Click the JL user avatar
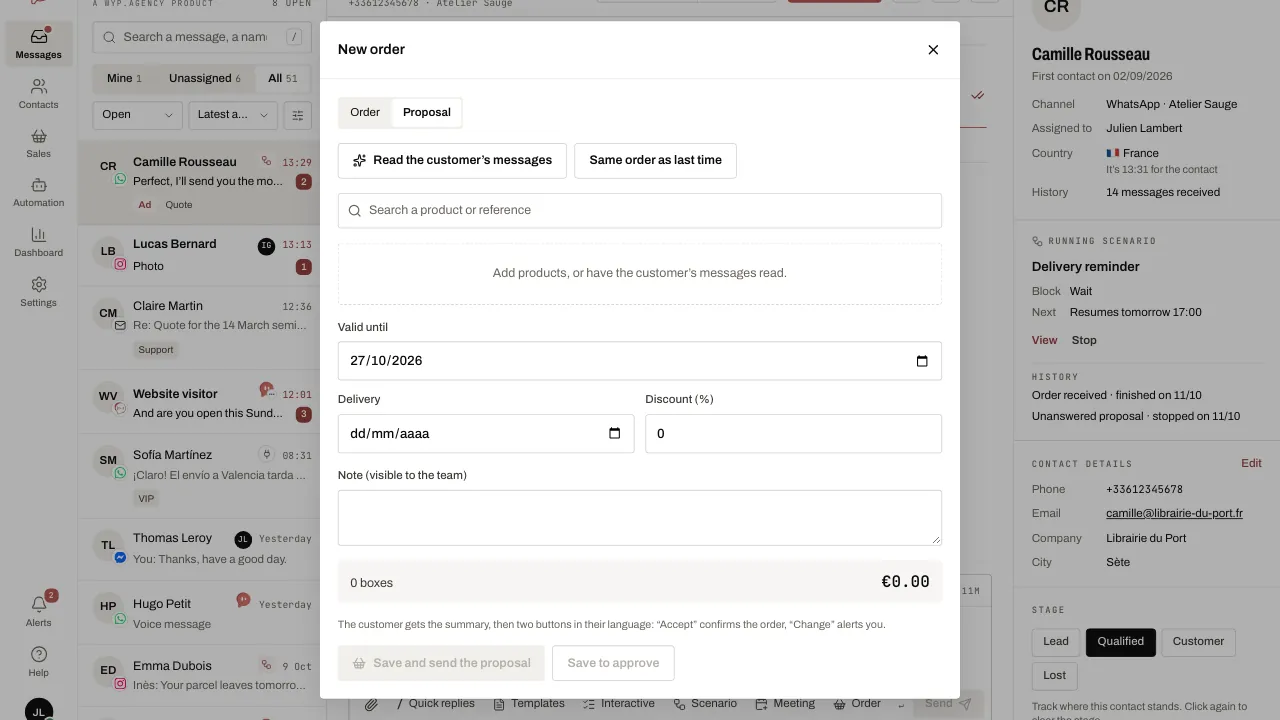Screen dimensions: 1280x720 [x=39, y=710]
